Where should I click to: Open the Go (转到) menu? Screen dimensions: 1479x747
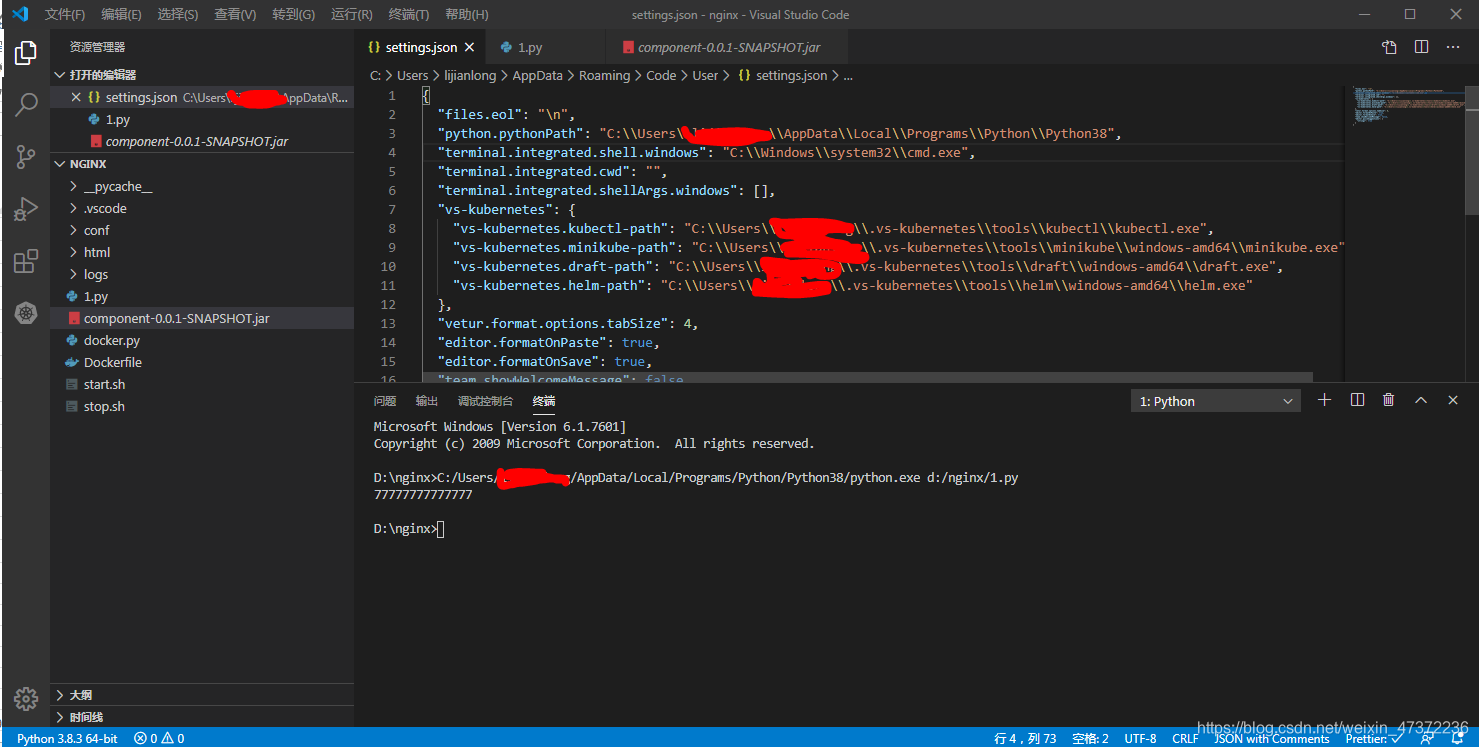(293, 14)
